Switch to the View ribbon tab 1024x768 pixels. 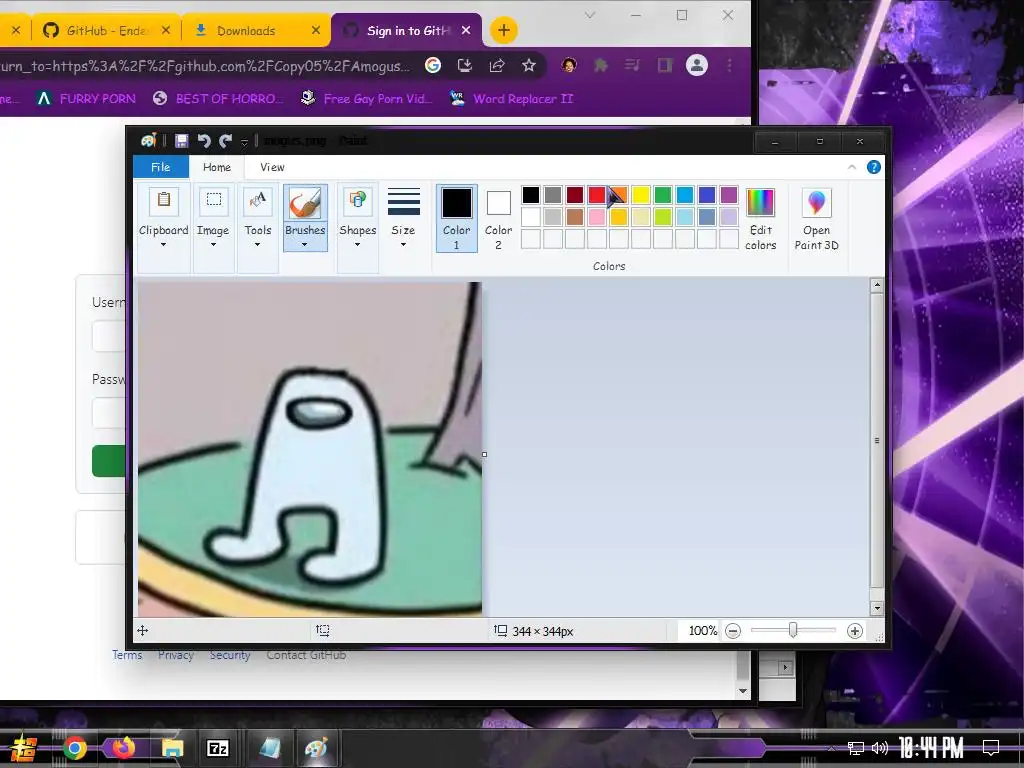click(272, 167)
